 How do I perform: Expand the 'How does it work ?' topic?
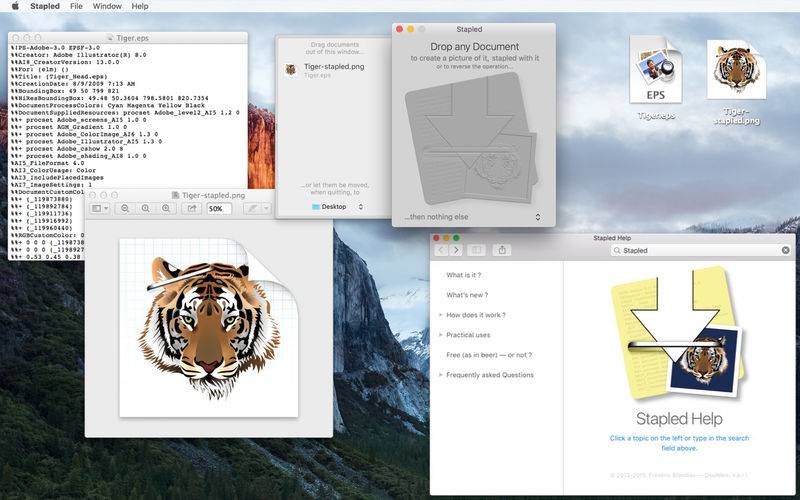click(440, 315)
